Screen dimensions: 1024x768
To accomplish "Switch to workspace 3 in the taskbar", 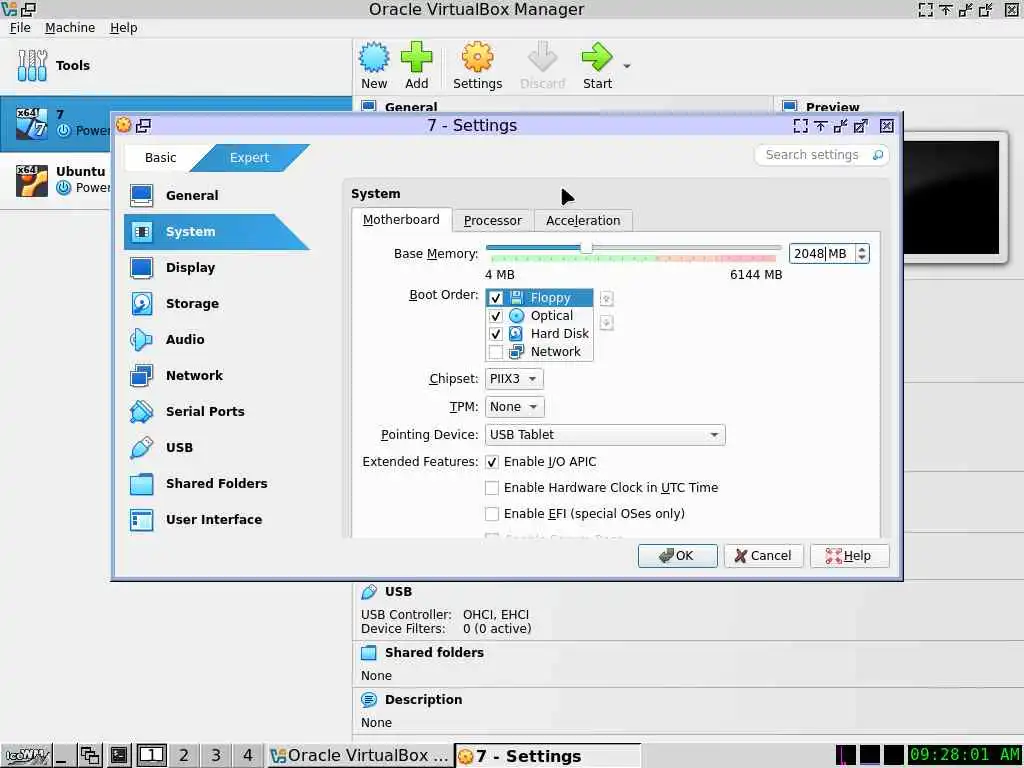I will pos(216,756).
